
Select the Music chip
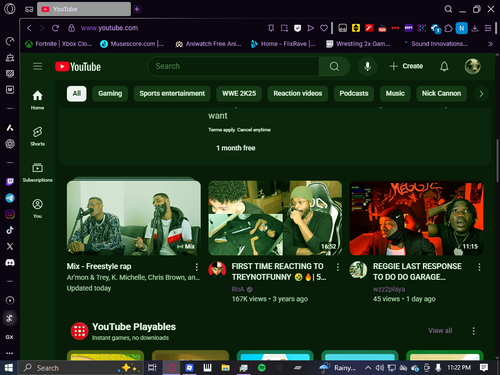(395, 93)
